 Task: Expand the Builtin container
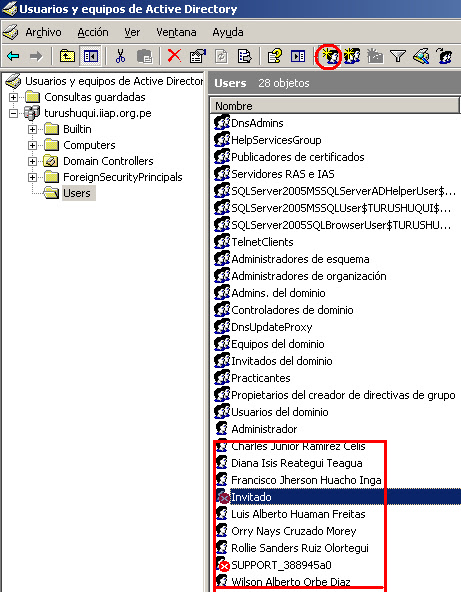pos(32,129)
